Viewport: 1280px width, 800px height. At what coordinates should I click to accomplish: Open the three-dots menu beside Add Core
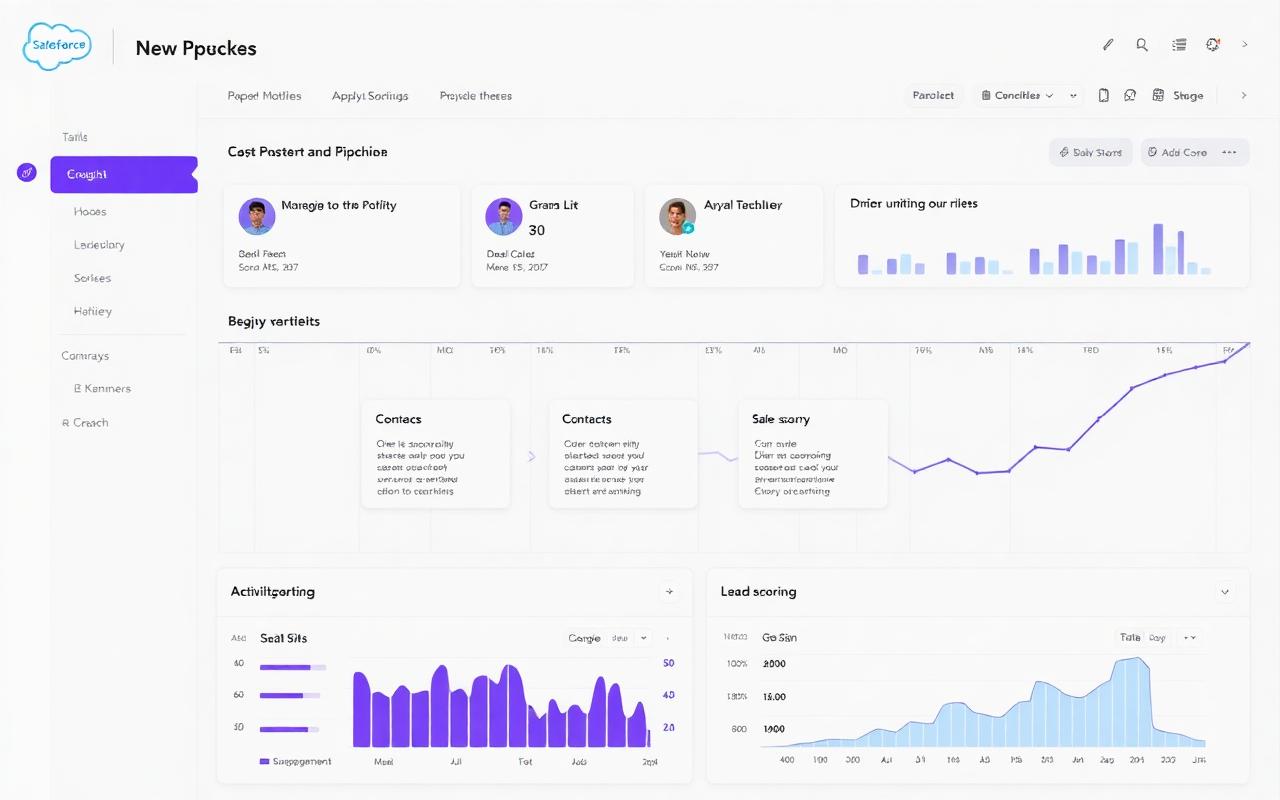click(x=1230, y=153)
